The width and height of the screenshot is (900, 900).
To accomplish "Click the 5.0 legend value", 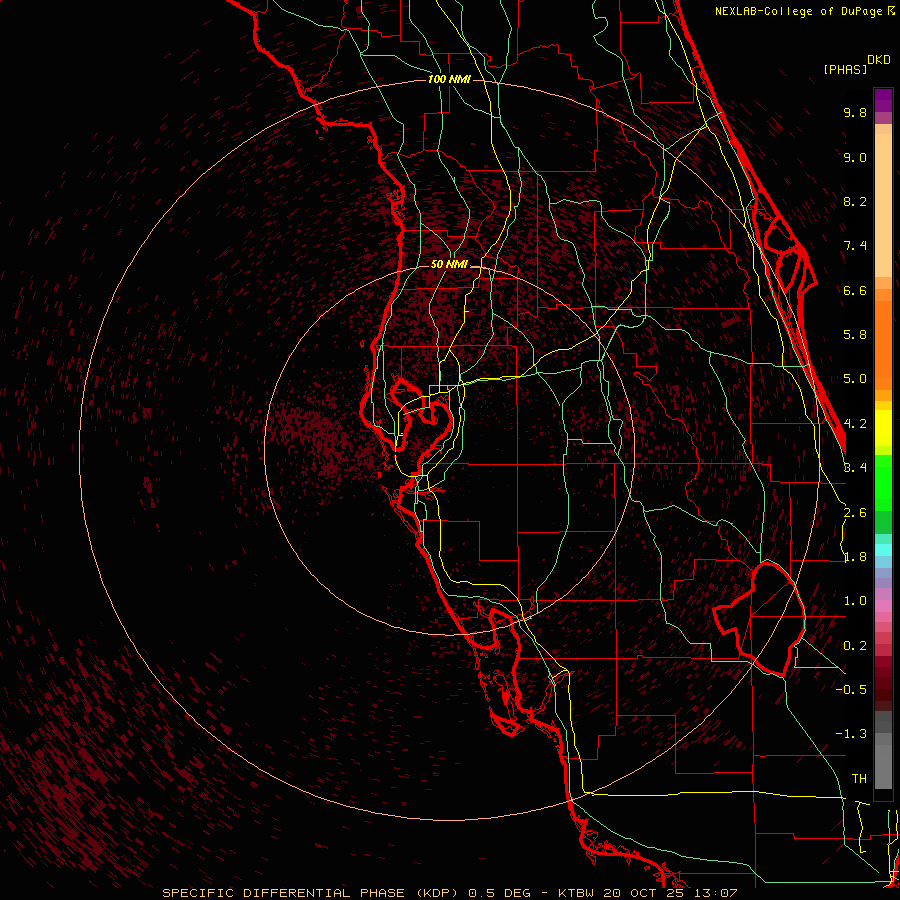I will click(855, 379).
